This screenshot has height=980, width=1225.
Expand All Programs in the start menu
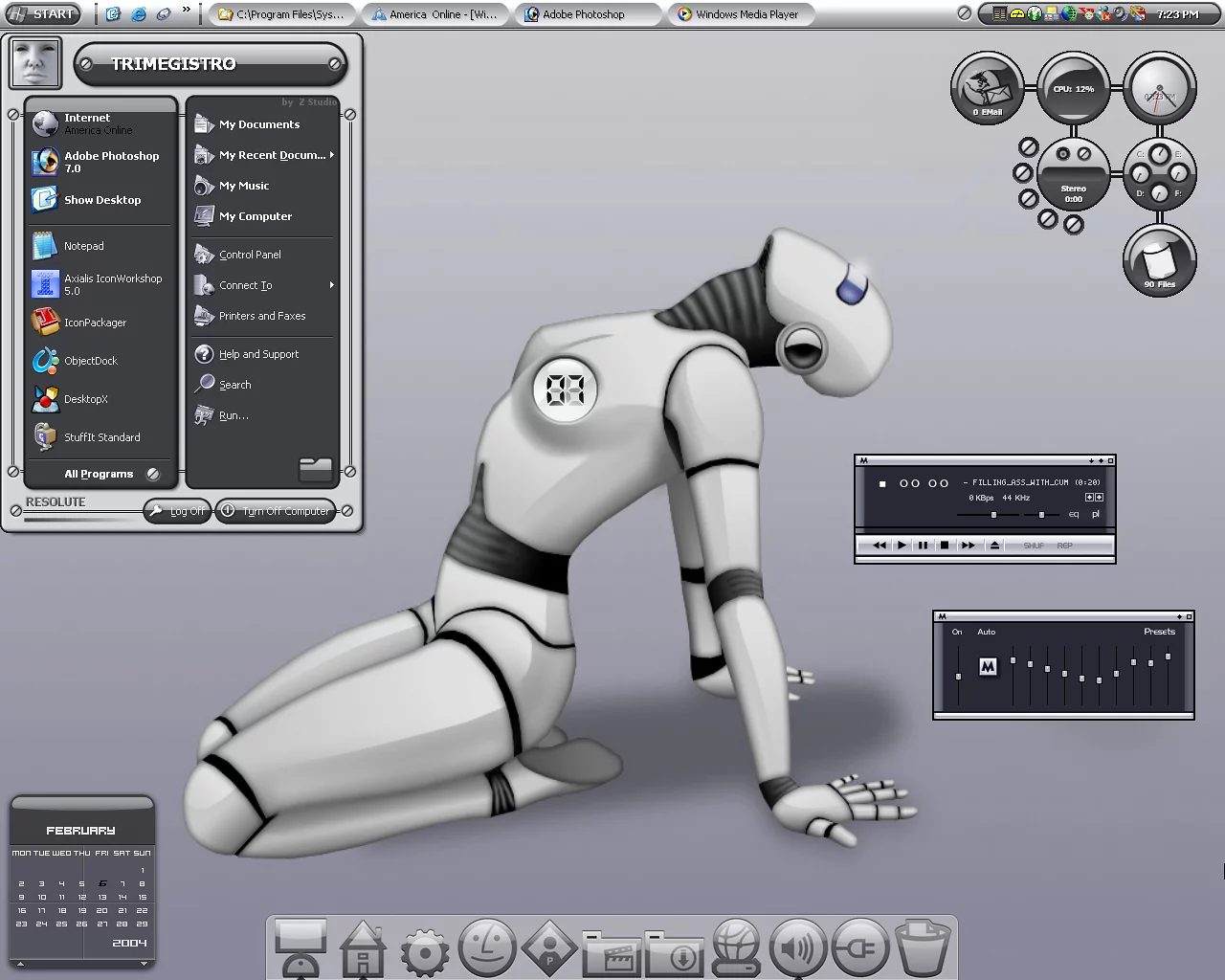tap(100, 474)
